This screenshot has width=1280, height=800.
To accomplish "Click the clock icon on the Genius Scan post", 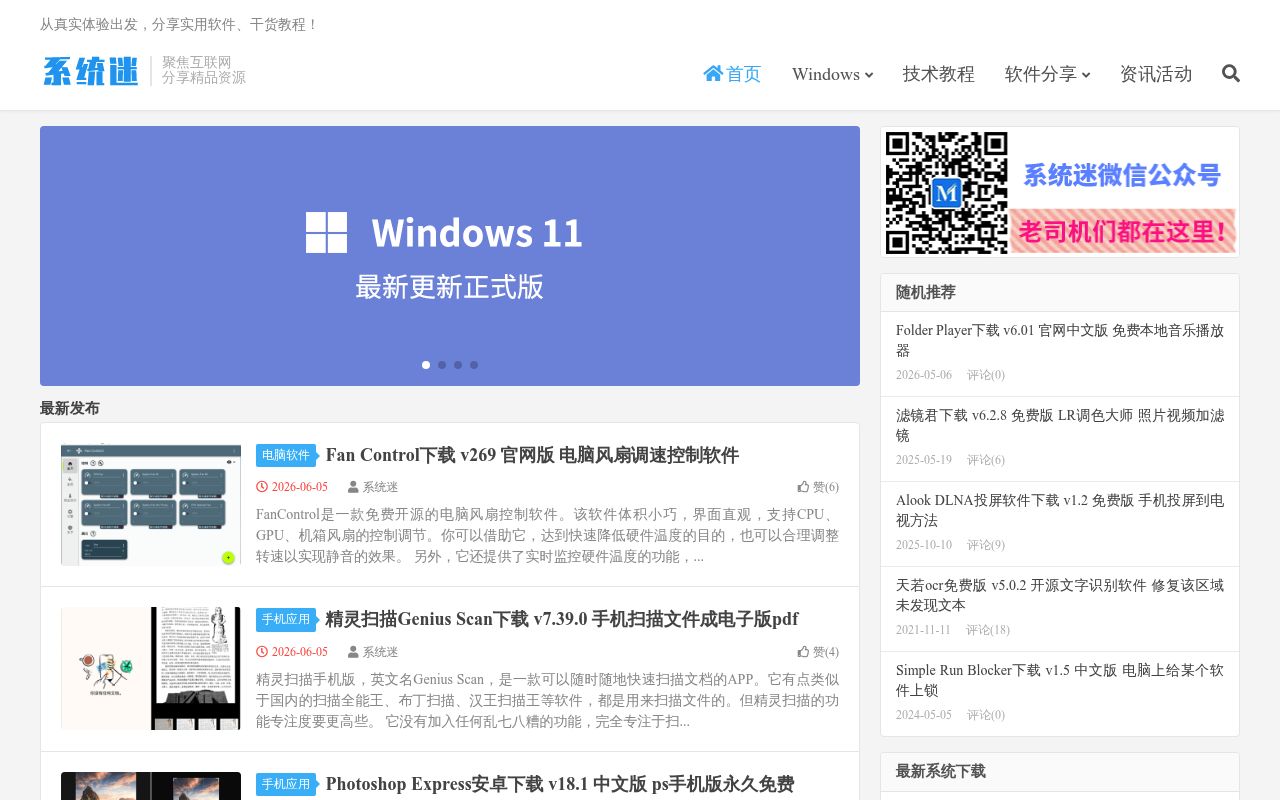I will (262, 652).
